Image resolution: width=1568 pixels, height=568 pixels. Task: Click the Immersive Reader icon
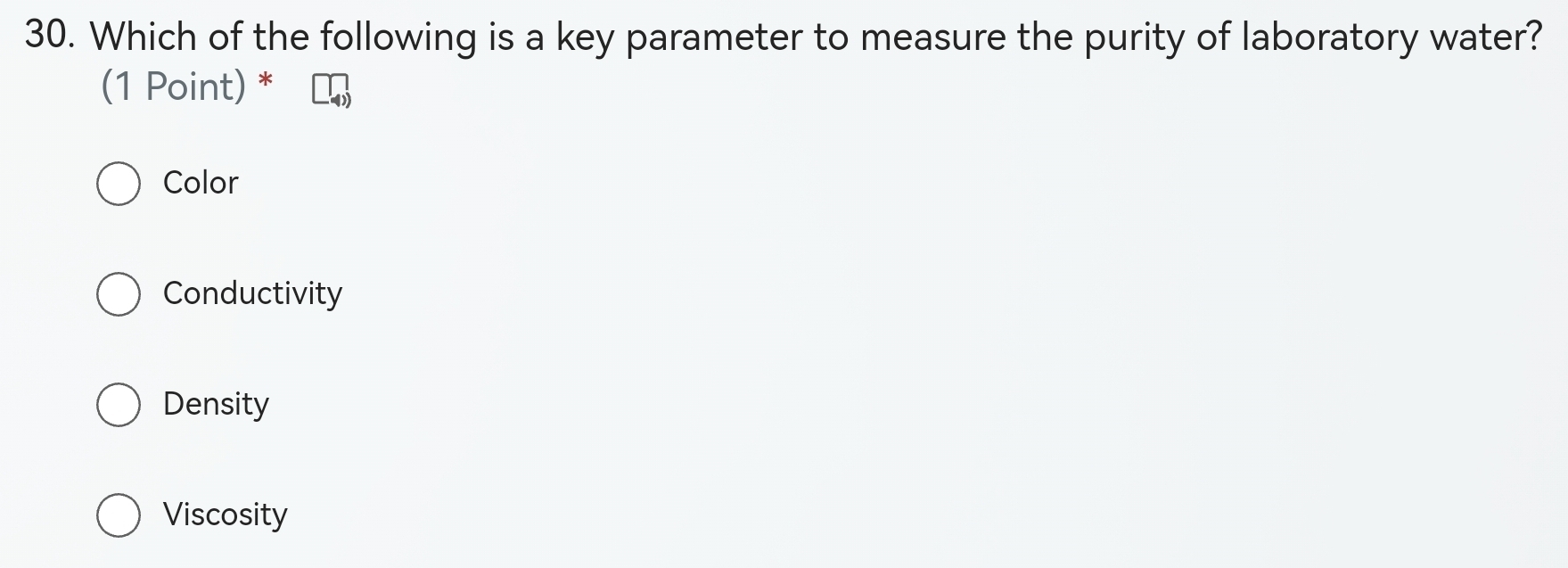[331, 90]
